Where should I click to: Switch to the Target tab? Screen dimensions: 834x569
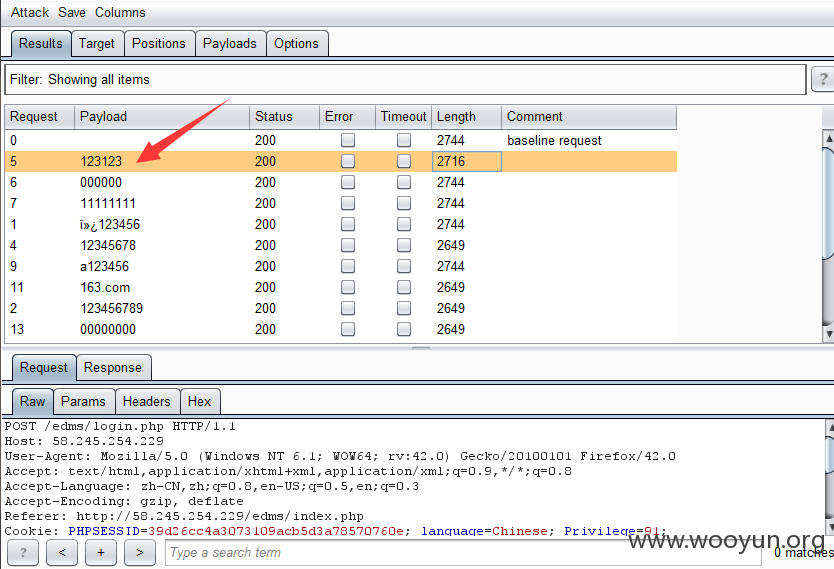(97, 44)
